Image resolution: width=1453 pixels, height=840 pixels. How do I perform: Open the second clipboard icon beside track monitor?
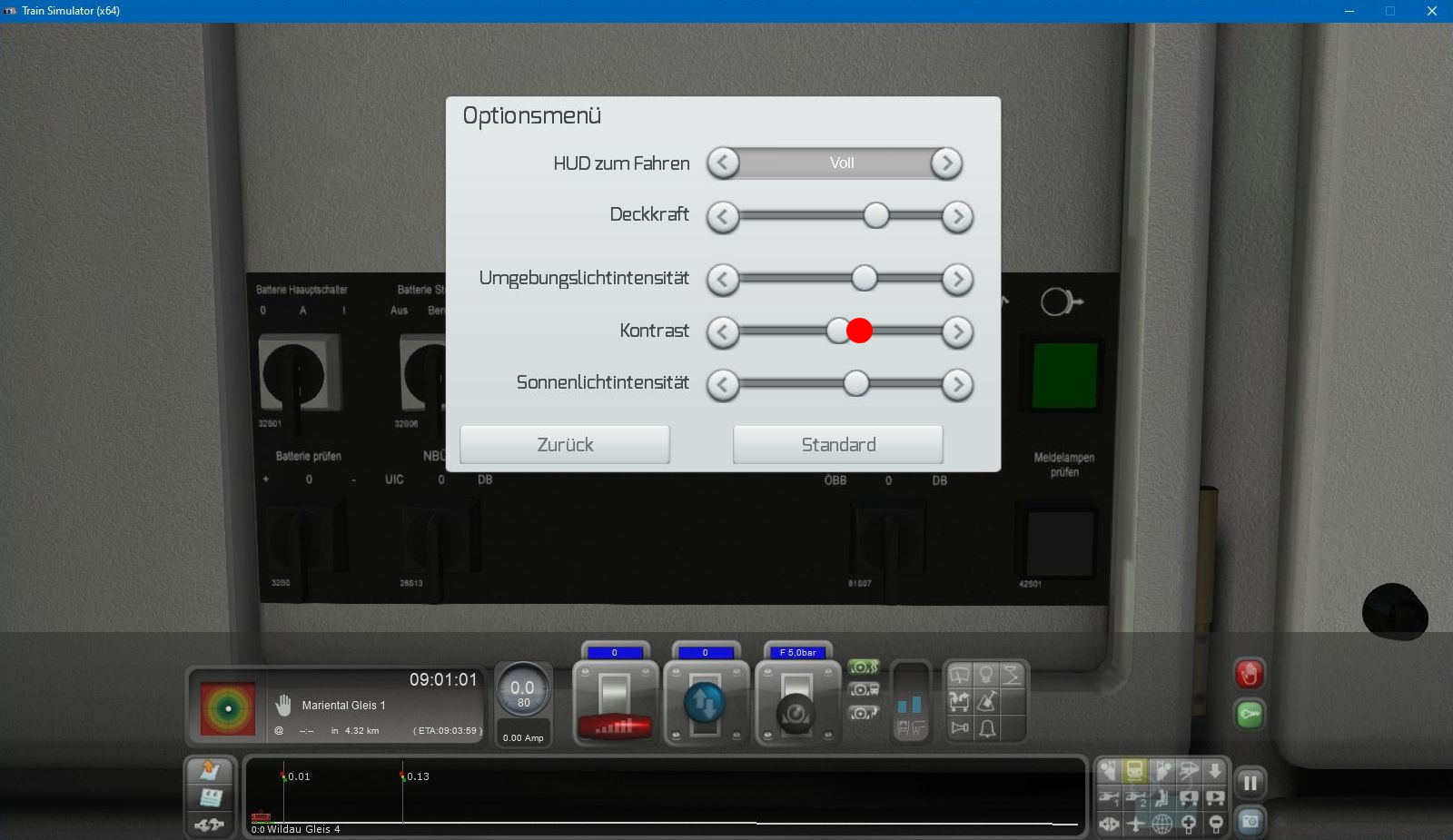210,797
